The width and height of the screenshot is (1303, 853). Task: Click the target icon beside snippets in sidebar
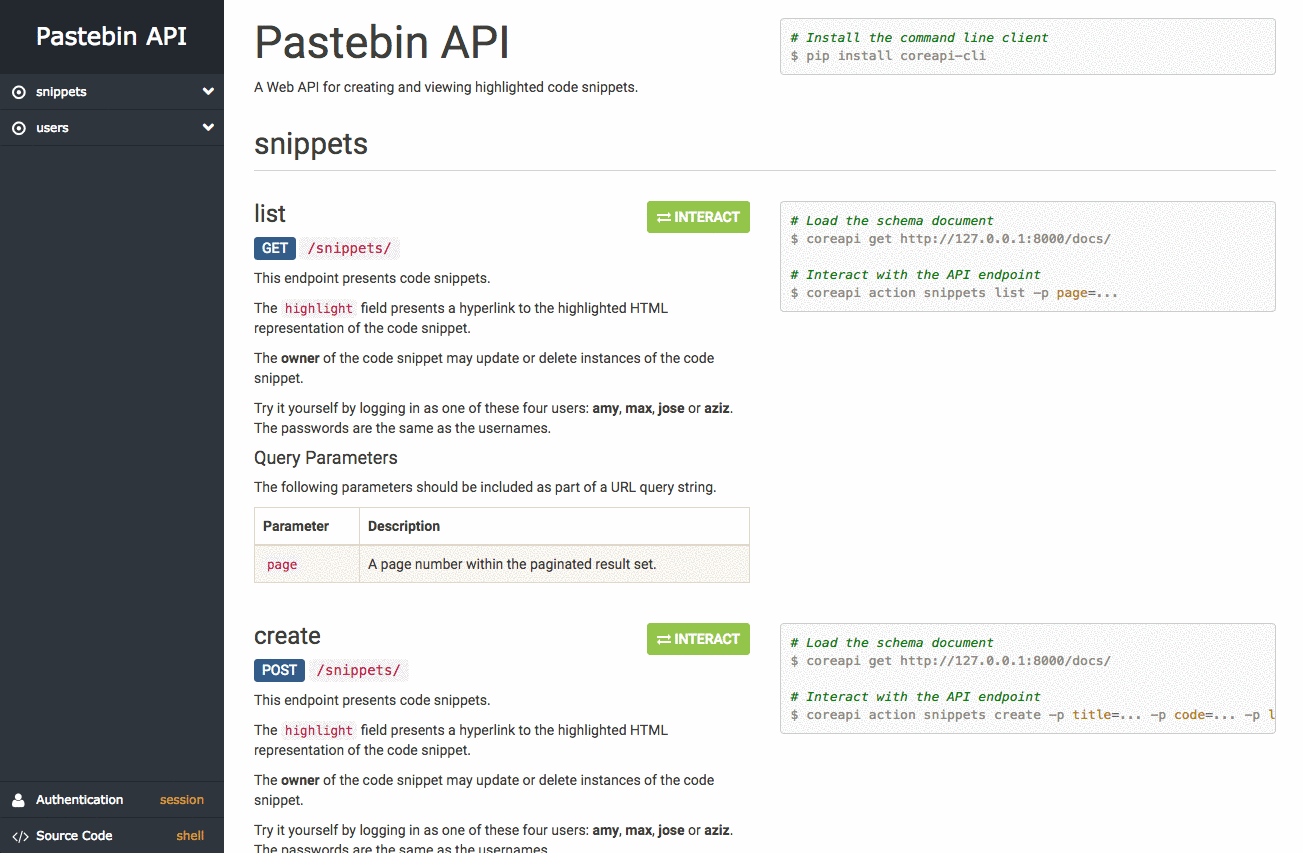point(20,91)
